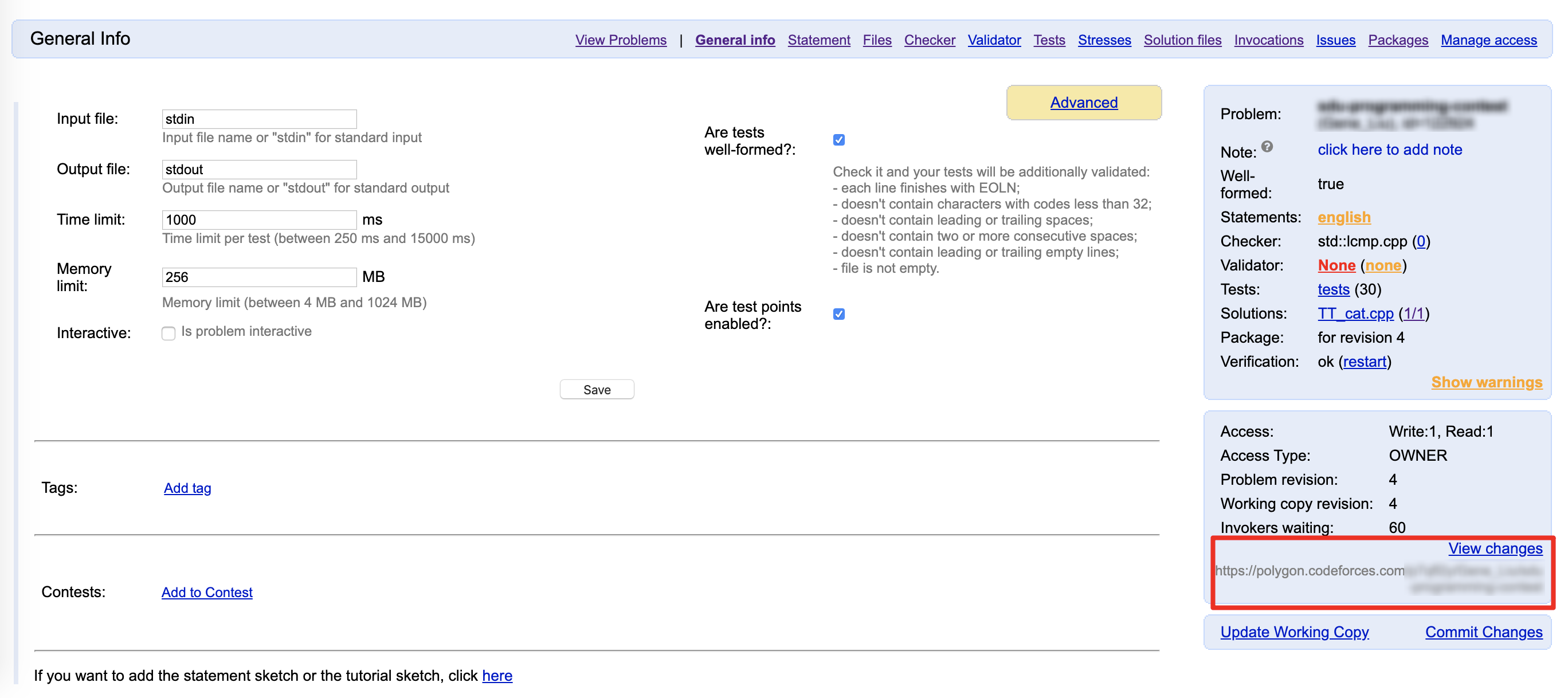This screenshot has width=1568, height=698.
Task: Toggle the 'Are test points enabled' checkbox
Action: point(839,314)
